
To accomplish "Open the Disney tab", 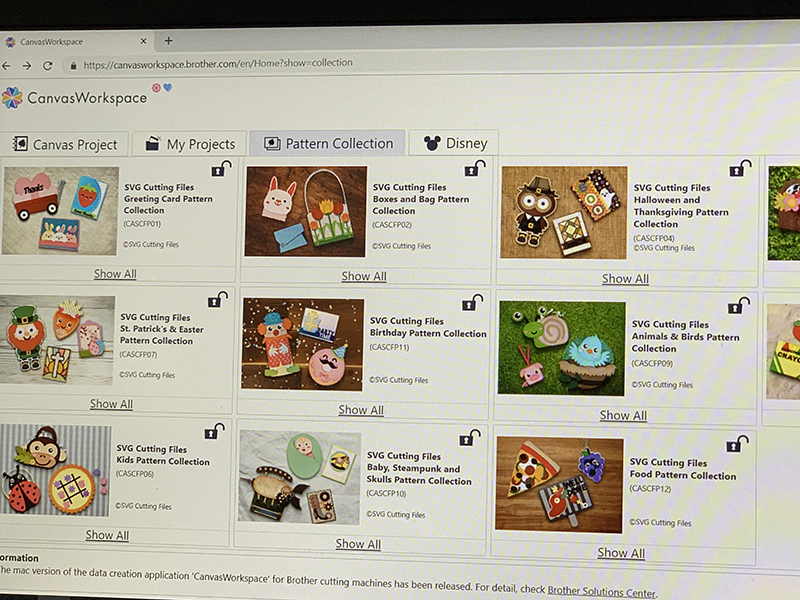I will pos(454,143).
